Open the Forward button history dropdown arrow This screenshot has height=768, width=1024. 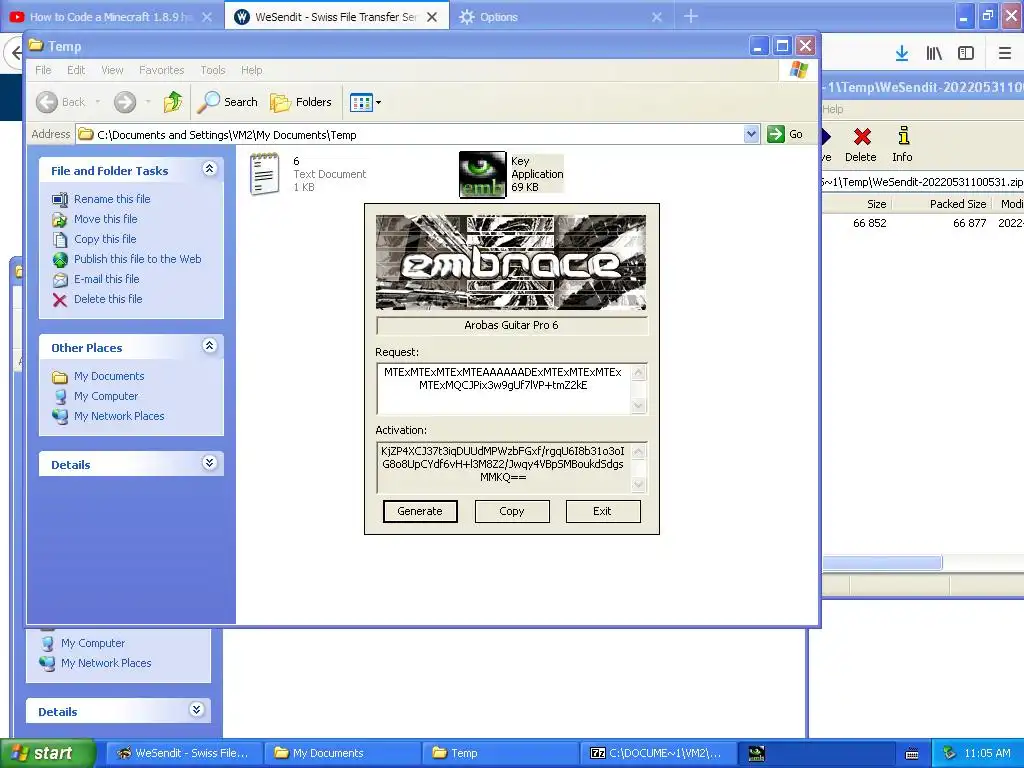pos(148,102)
